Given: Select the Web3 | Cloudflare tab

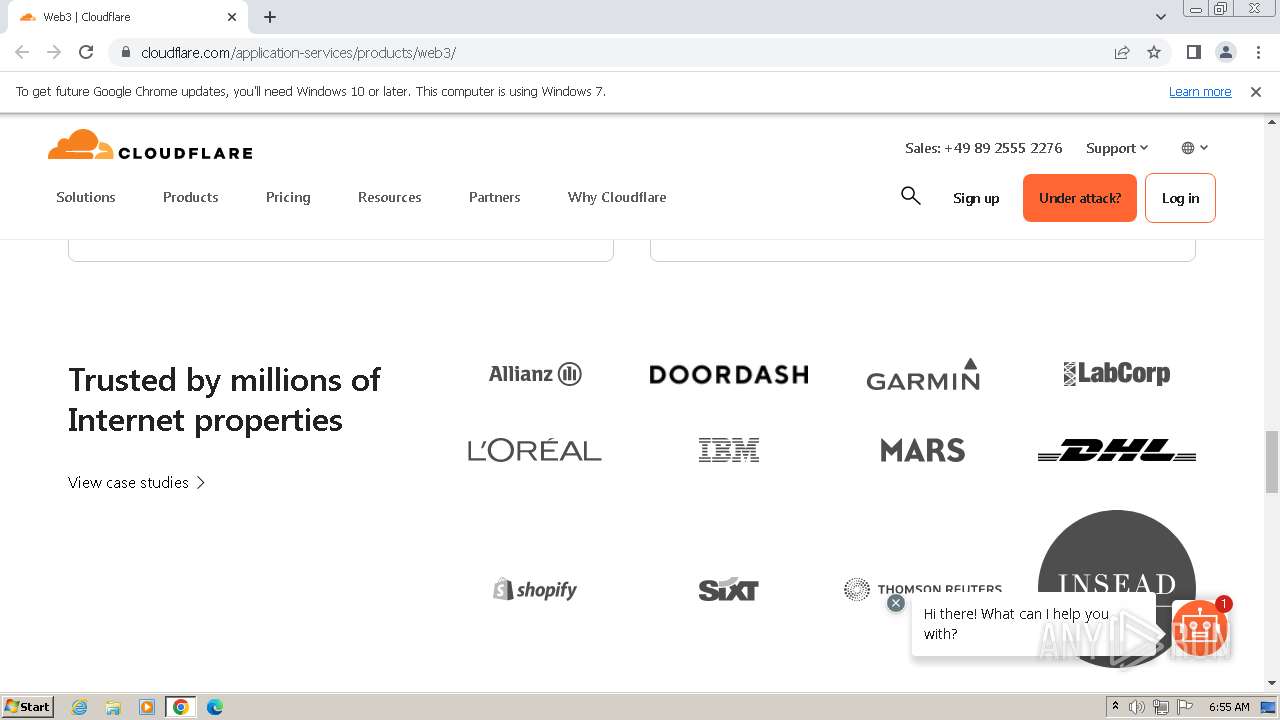Looking at the screenshot, I should tap(127, 17).
